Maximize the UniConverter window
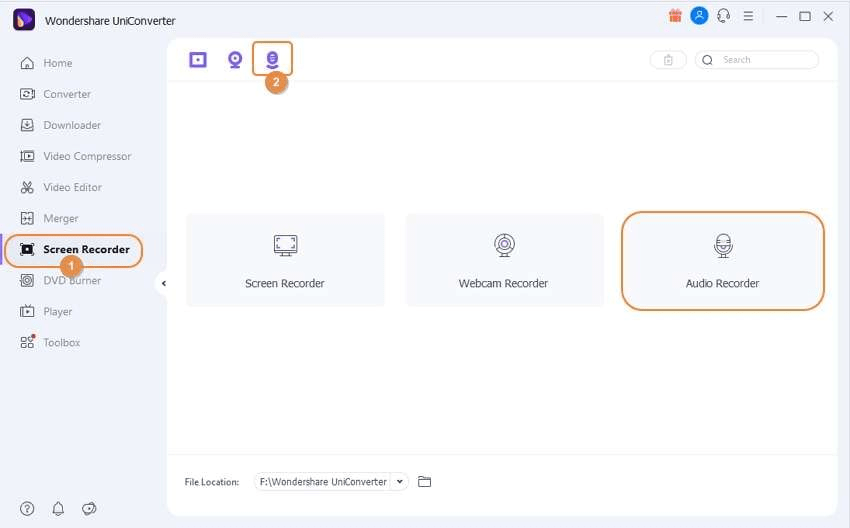 pyautogui.click(x=805, y=17)
